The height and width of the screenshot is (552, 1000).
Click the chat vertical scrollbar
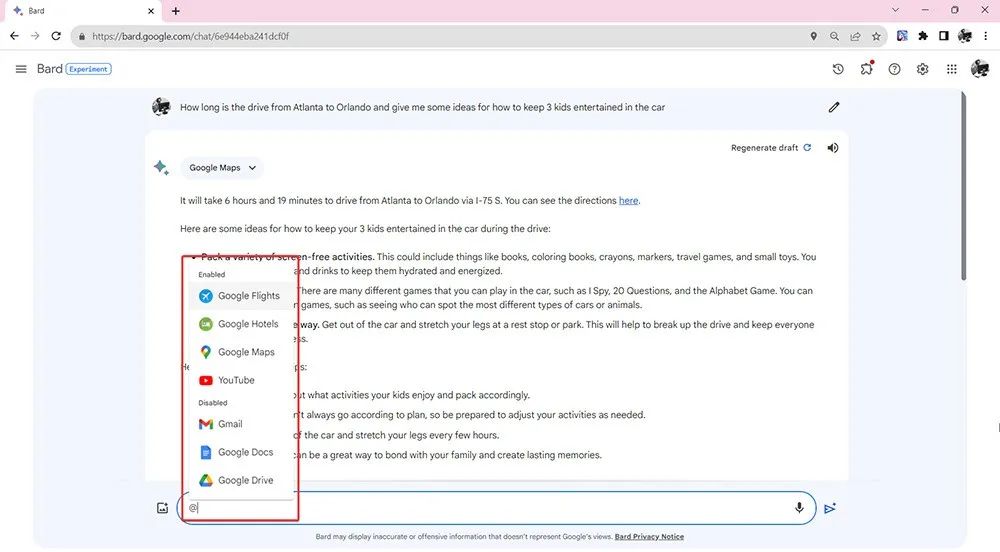(964, 186)
